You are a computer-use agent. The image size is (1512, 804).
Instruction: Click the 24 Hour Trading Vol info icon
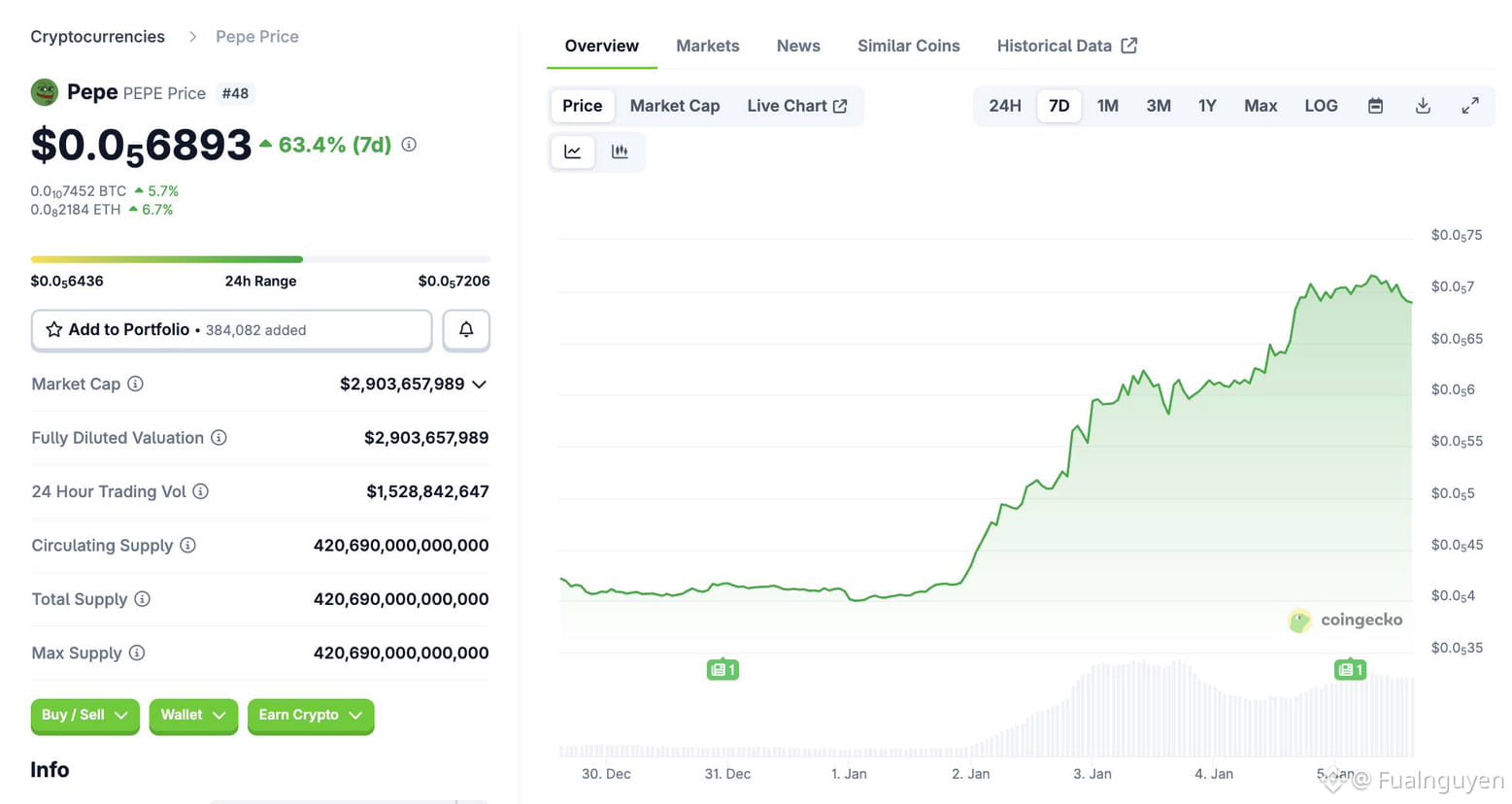[x=200, y=491]
